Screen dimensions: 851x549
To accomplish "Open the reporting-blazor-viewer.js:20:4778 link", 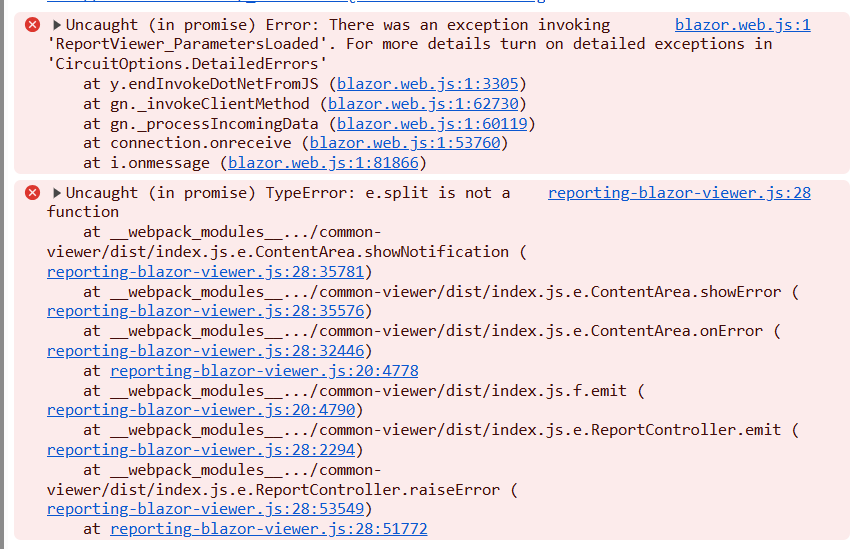I will (x=264, y=370).
